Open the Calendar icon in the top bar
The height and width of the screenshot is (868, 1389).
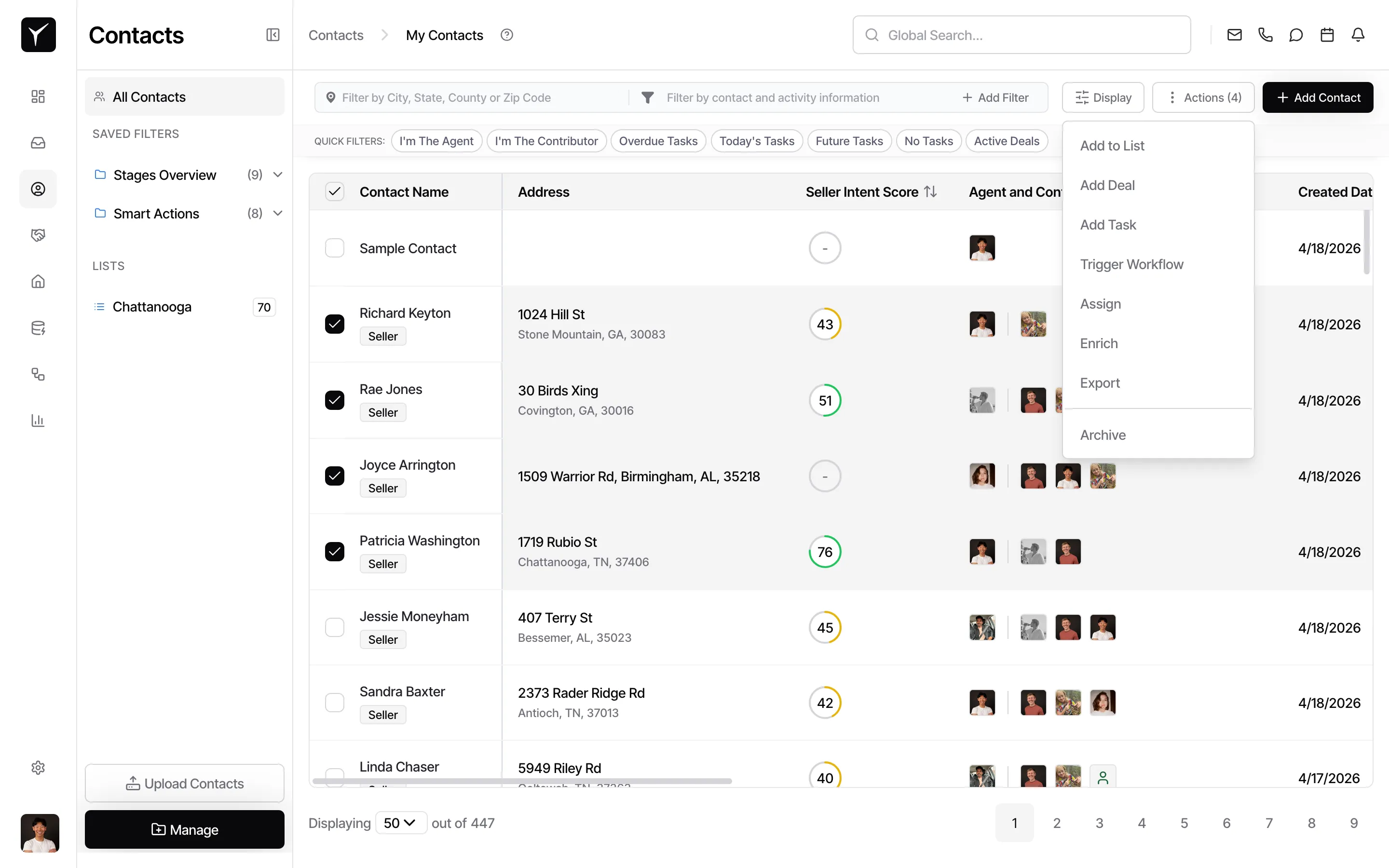(1327, 34)
